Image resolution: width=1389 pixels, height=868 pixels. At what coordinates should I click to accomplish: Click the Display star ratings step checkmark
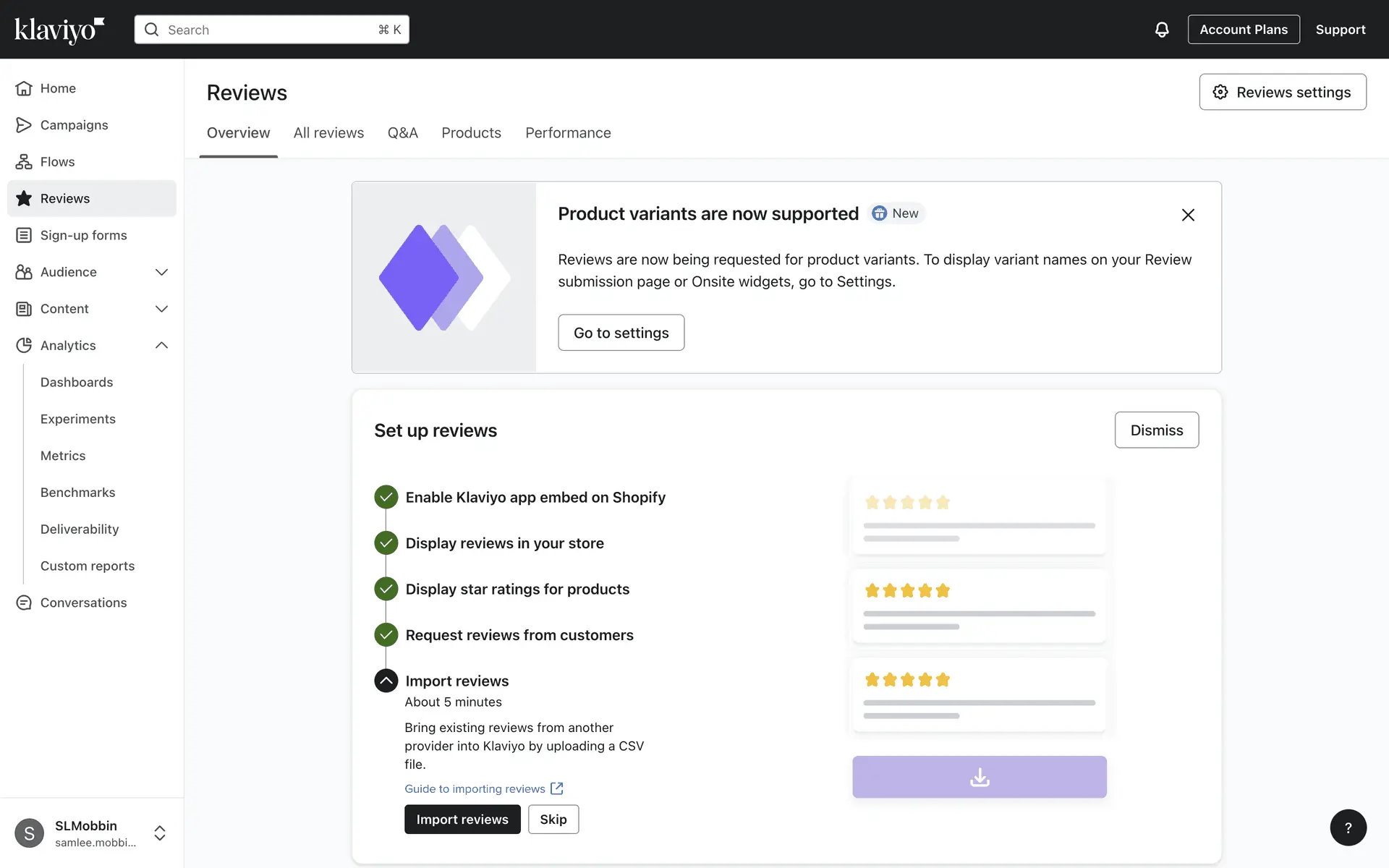coord(386,589)
